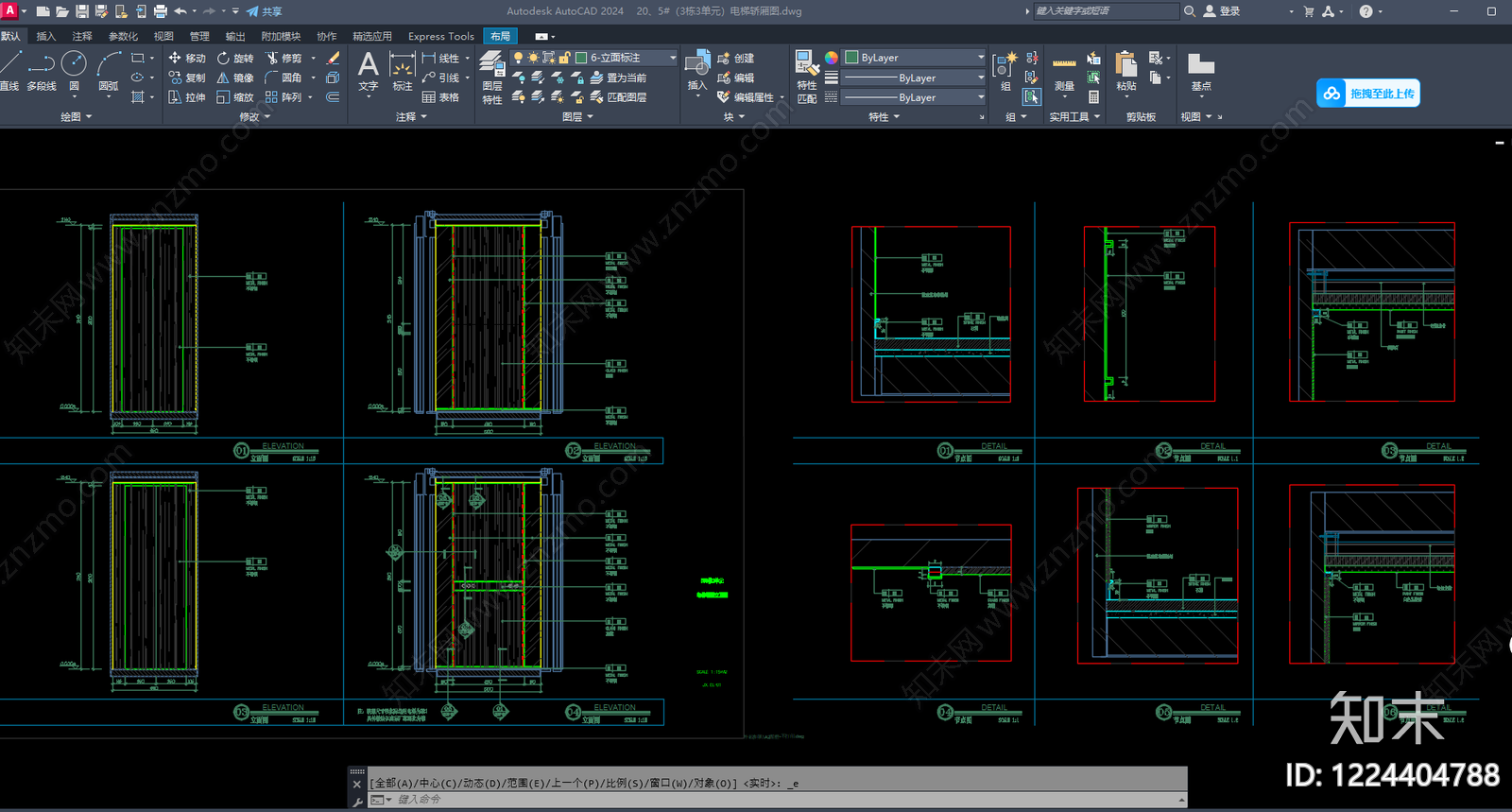Screen dimensions: 1512x812
Task: Click the Quick Calculator icon in Utilities
Action: (x=1093, y=96)
